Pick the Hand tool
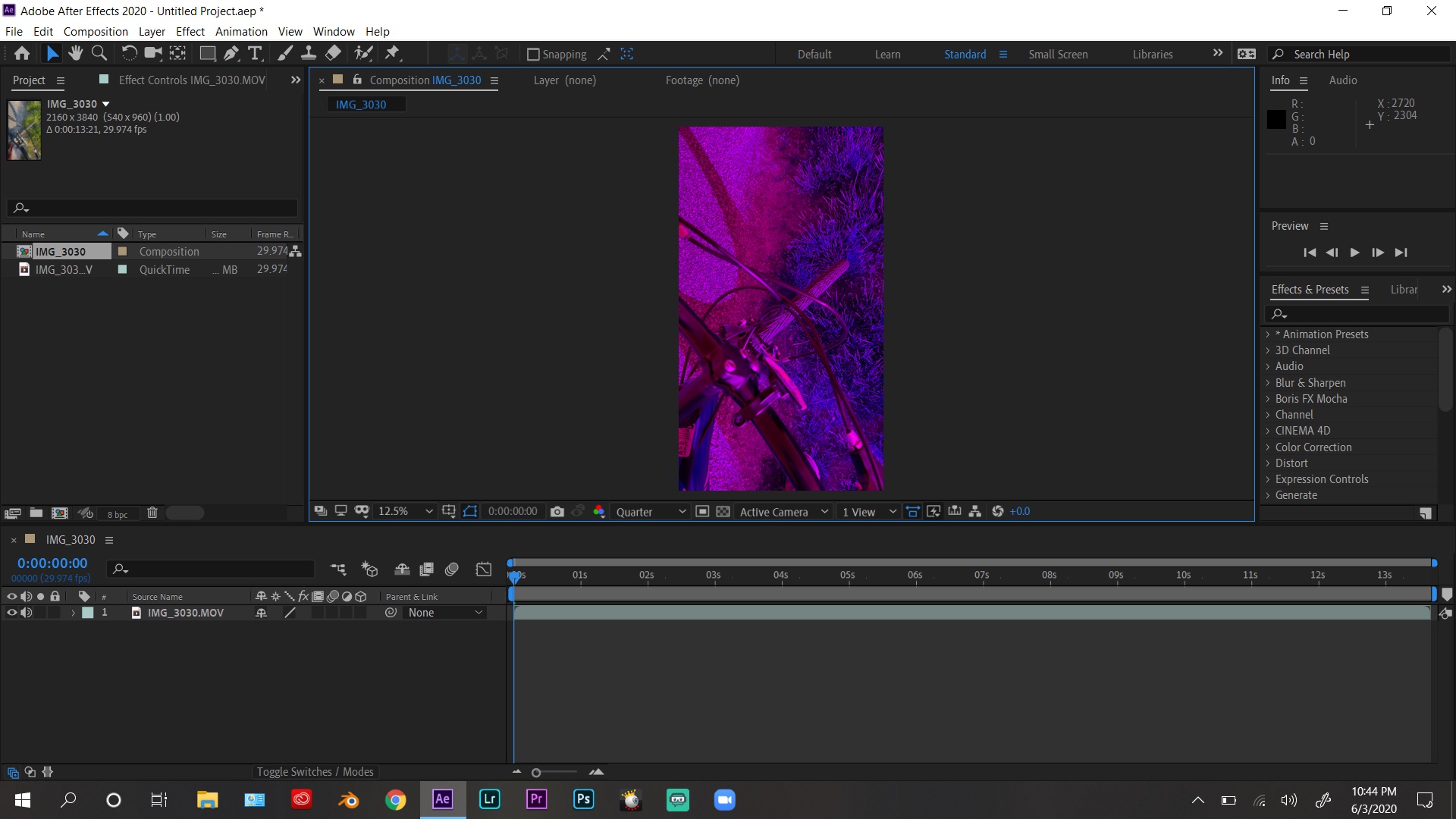Viewport: 1456px width, 819px height. [x=75, y=54]
